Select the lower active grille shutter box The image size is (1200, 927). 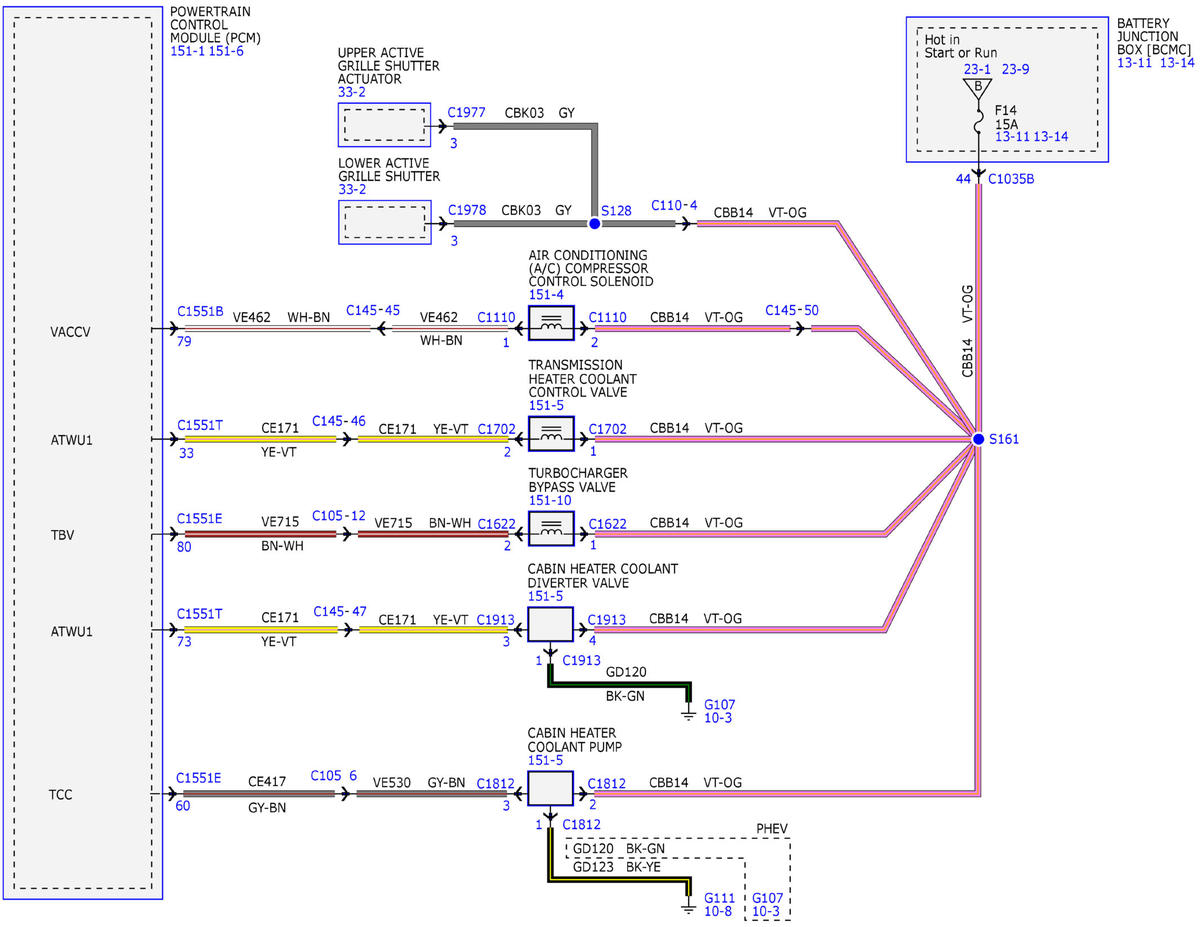(384, 224)
